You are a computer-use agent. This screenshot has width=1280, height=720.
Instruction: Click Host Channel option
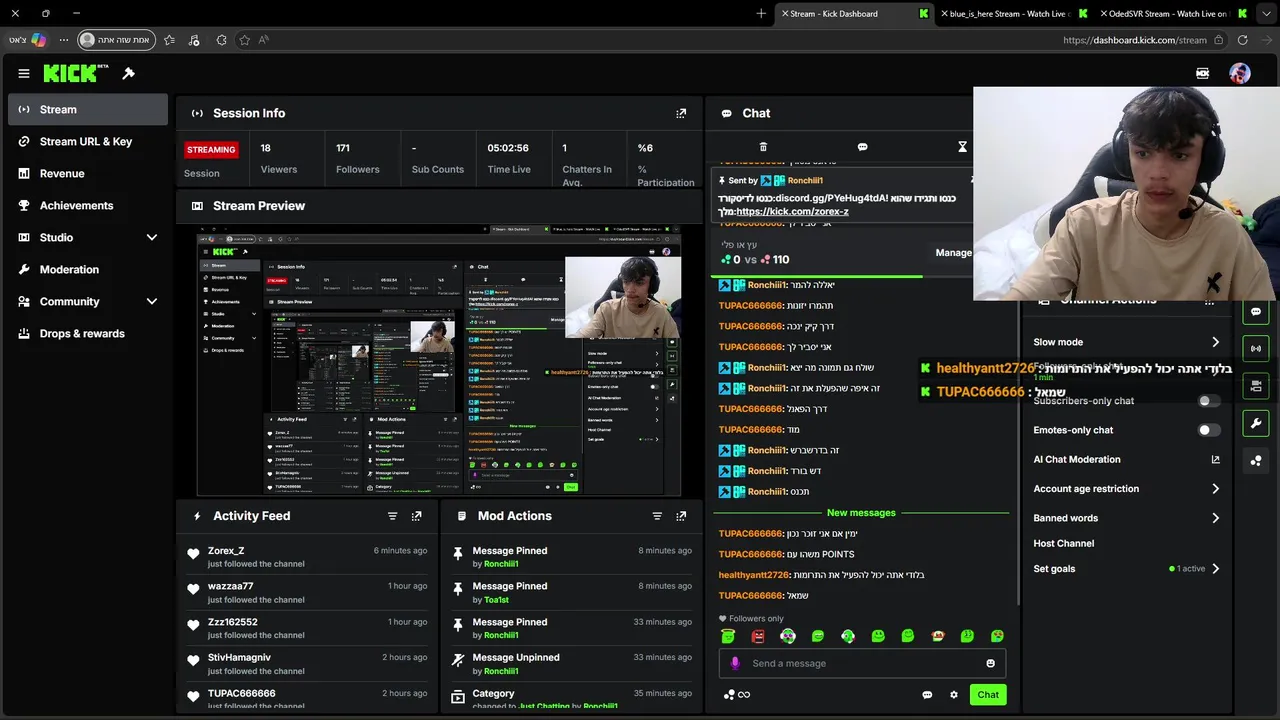pos(1063,544)
